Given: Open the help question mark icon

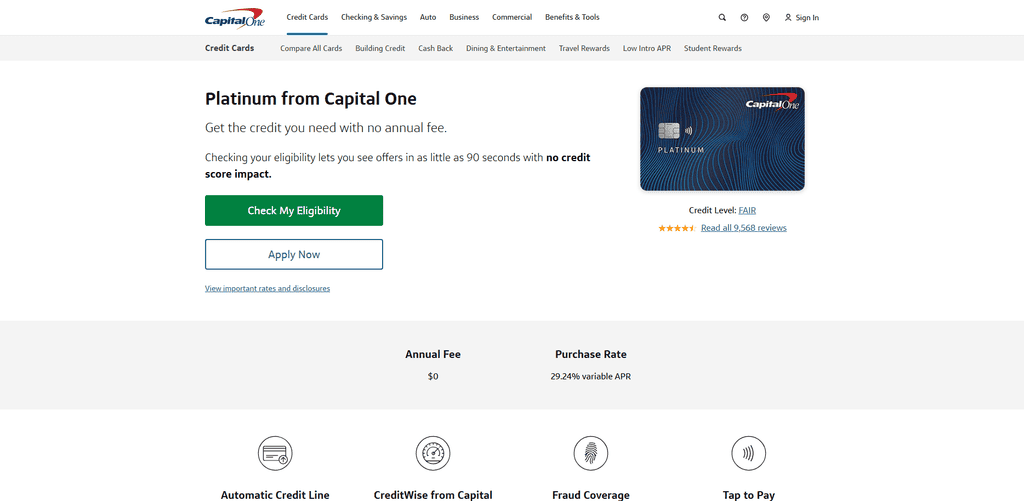Looking at the screenshot, I should coord(744,18).
